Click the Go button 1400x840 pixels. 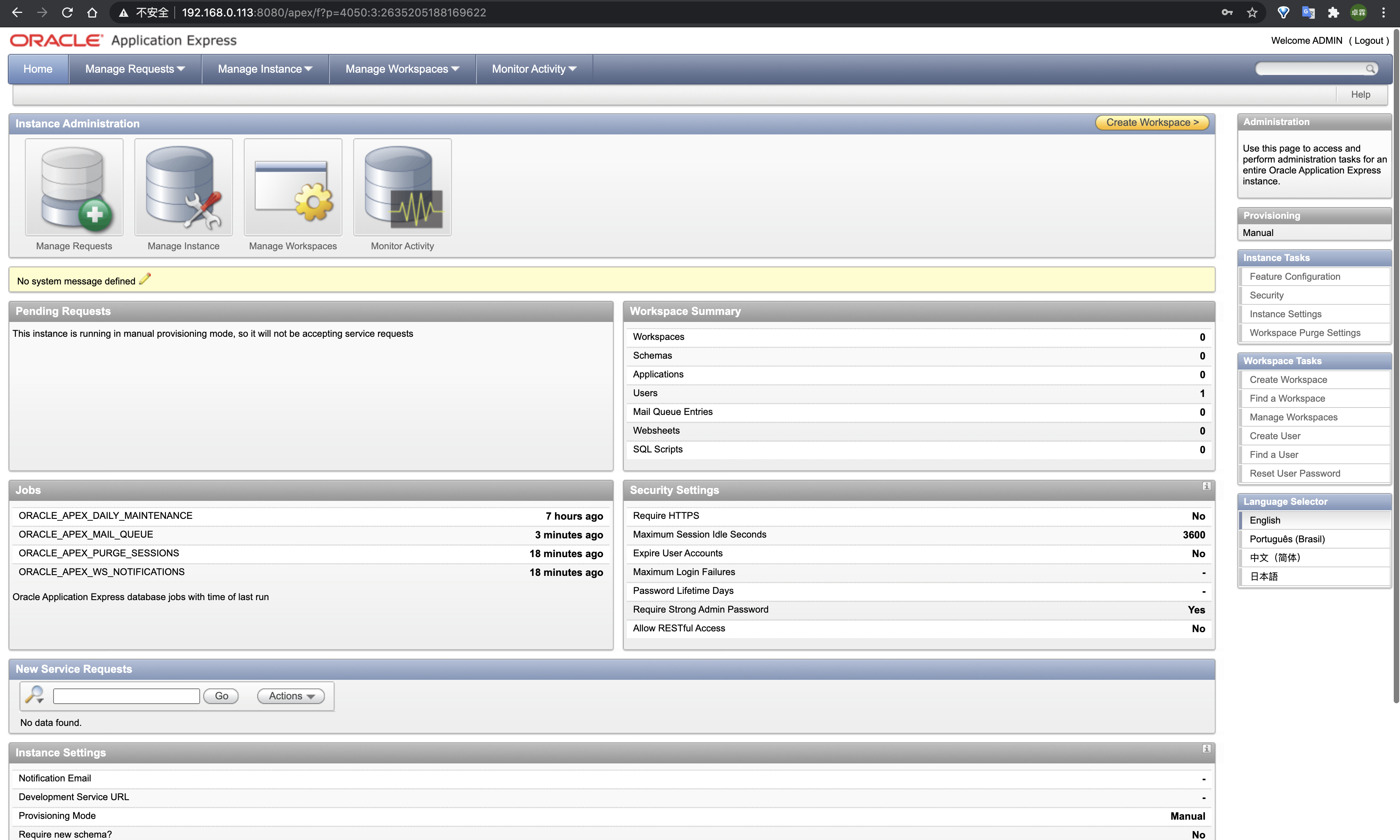221,696
